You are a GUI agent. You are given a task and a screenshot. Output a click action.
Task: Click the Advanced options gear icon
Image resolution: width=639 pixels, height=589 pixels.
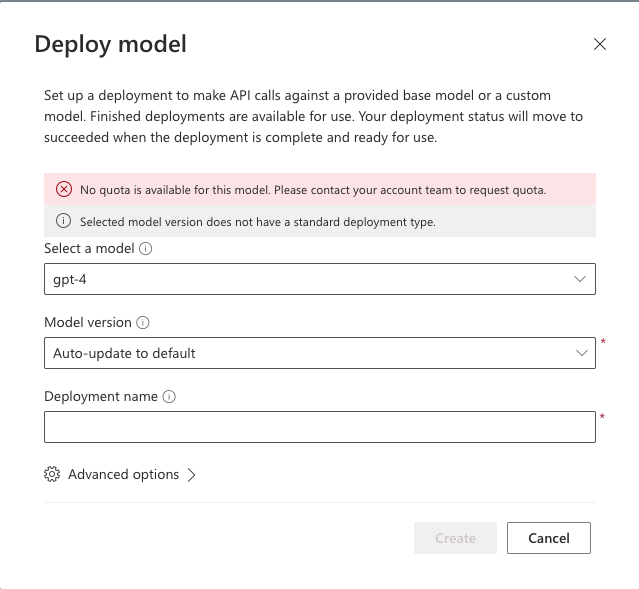[52, 474]
